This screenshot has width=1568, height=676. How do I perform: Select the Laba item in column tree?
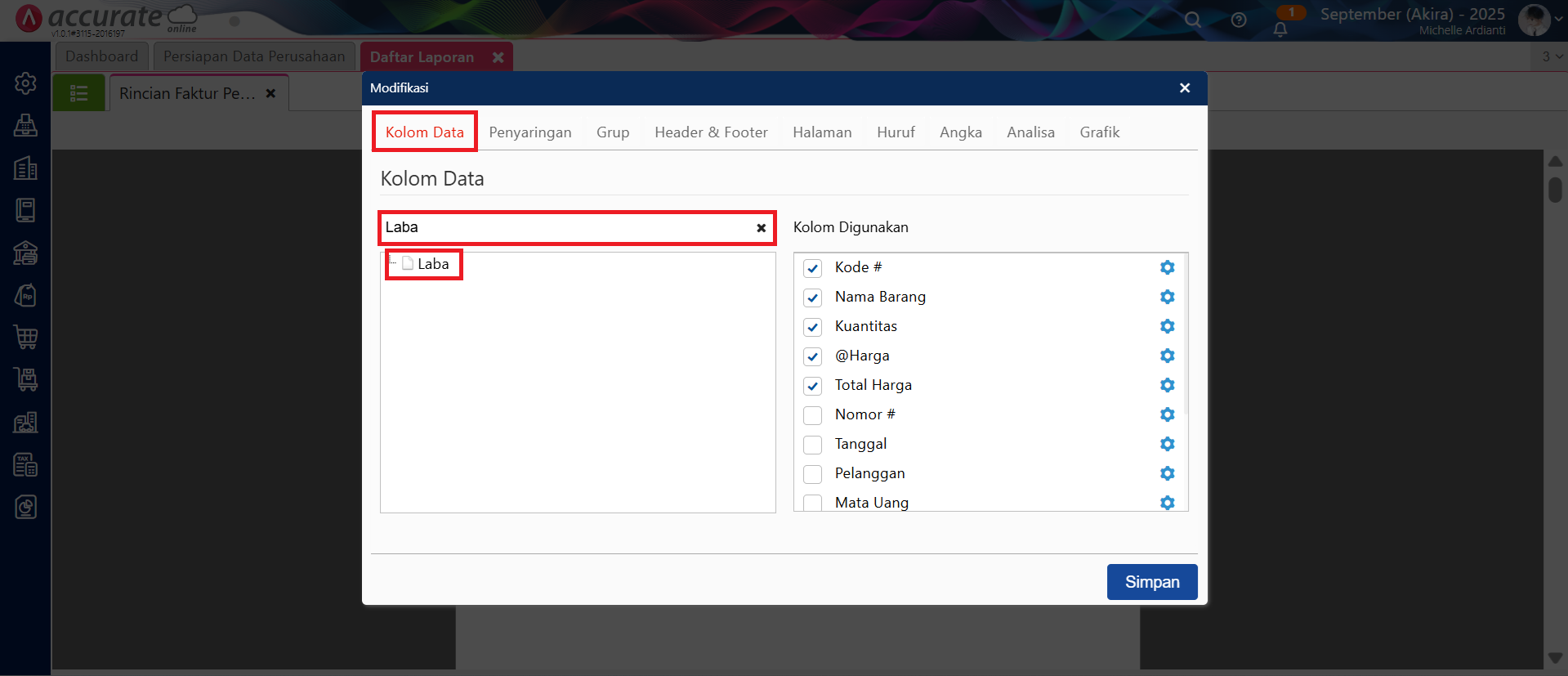432,264
